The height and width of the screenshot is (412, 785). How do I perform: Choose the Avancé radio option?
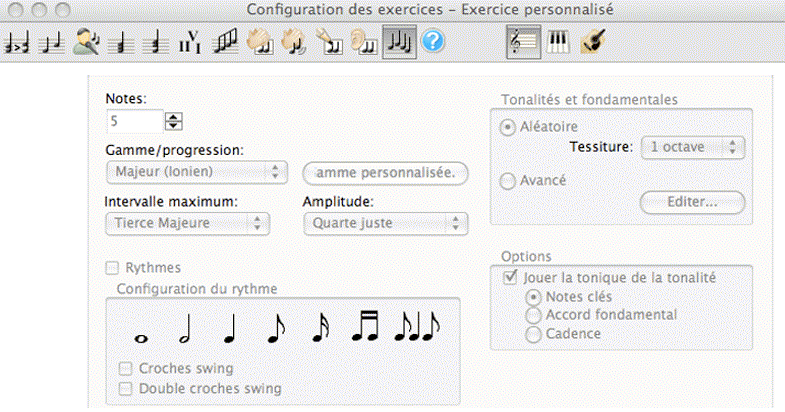coord(508,181)
